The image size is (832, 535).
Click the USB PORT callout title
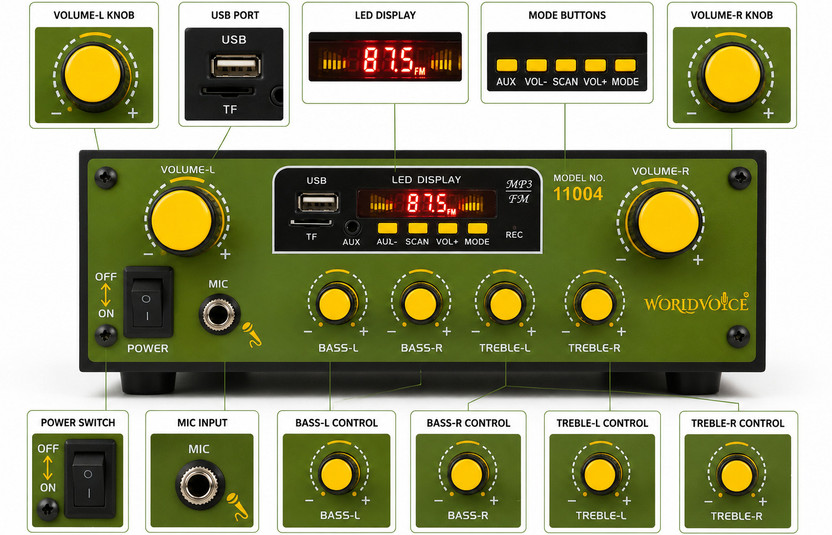pyautogui.click(x=235, y=15)
